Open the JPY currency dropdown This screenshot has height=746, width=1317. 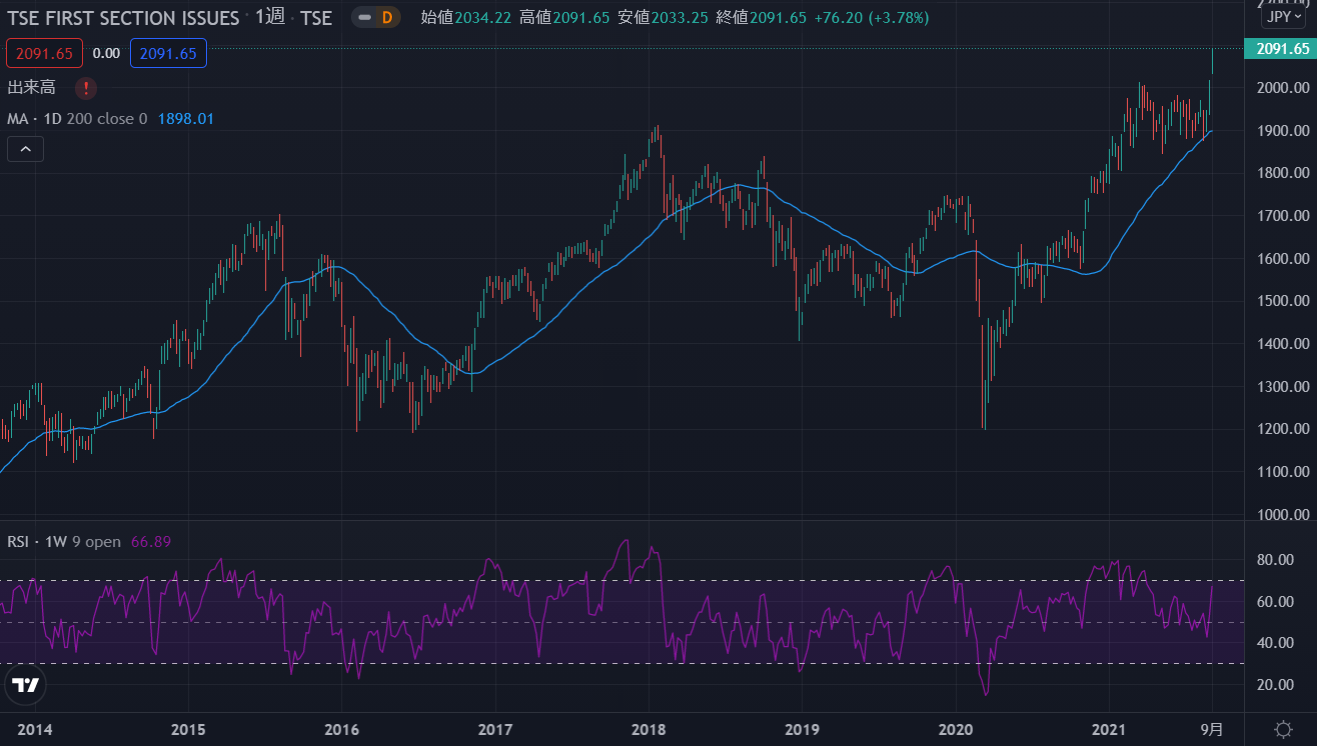pos(1283,17)
